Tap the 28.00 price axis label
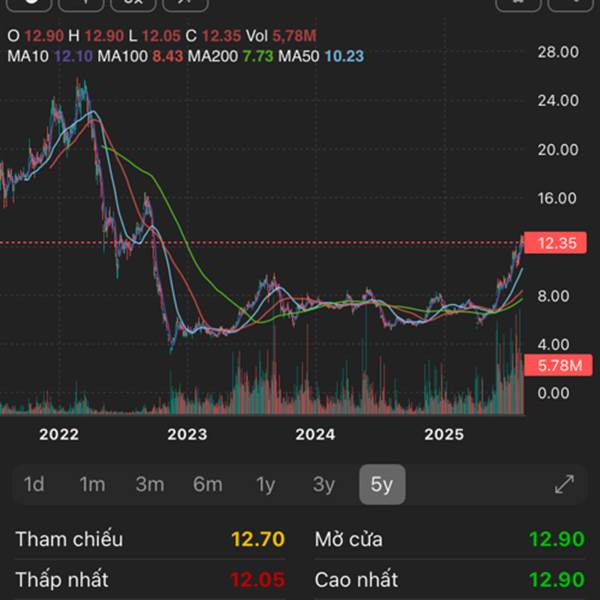 tap(558, 52)
